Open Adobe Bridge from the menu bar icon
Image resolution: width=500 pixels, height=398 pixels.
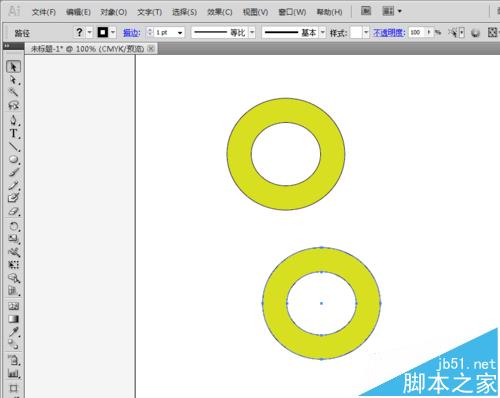pos(366,11)
